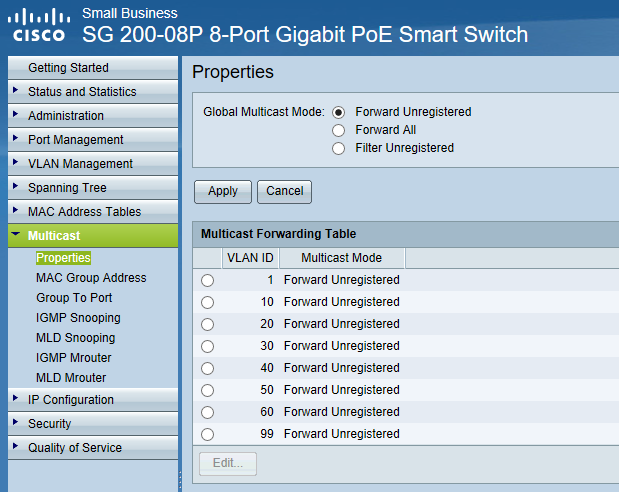
Task: Collapse the Multicast section arrow
Action: point(16,234)
